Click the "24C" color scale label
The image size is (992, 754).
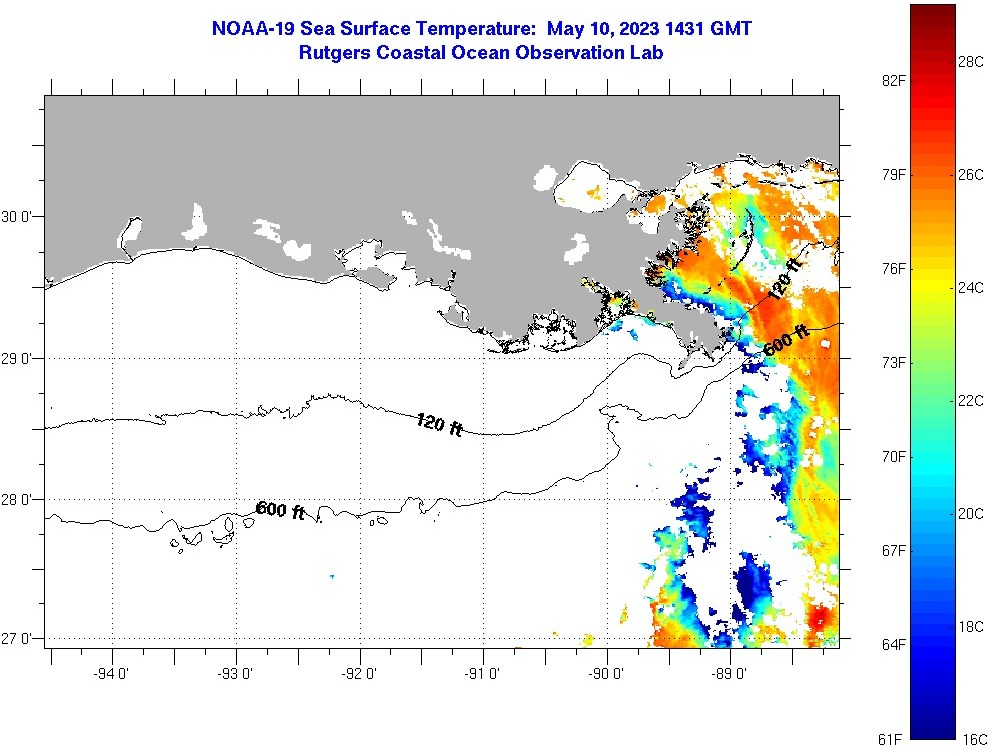[971, 288]
